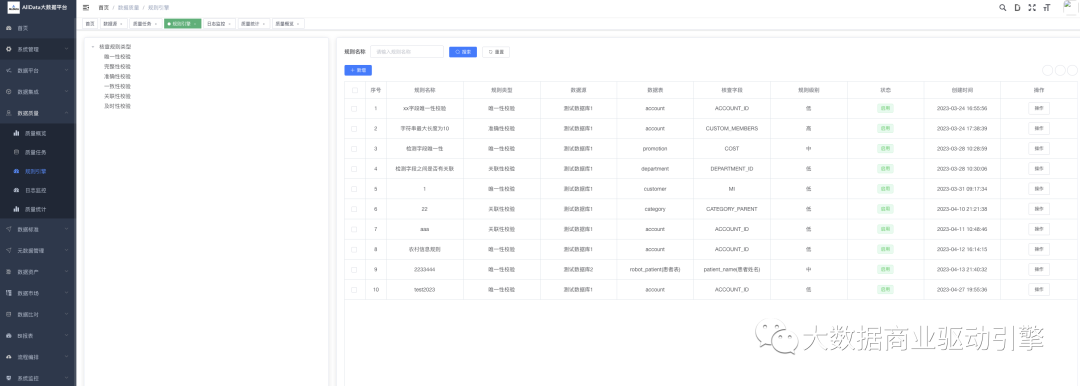Click the 创建时间 column header

coord(962,90)
